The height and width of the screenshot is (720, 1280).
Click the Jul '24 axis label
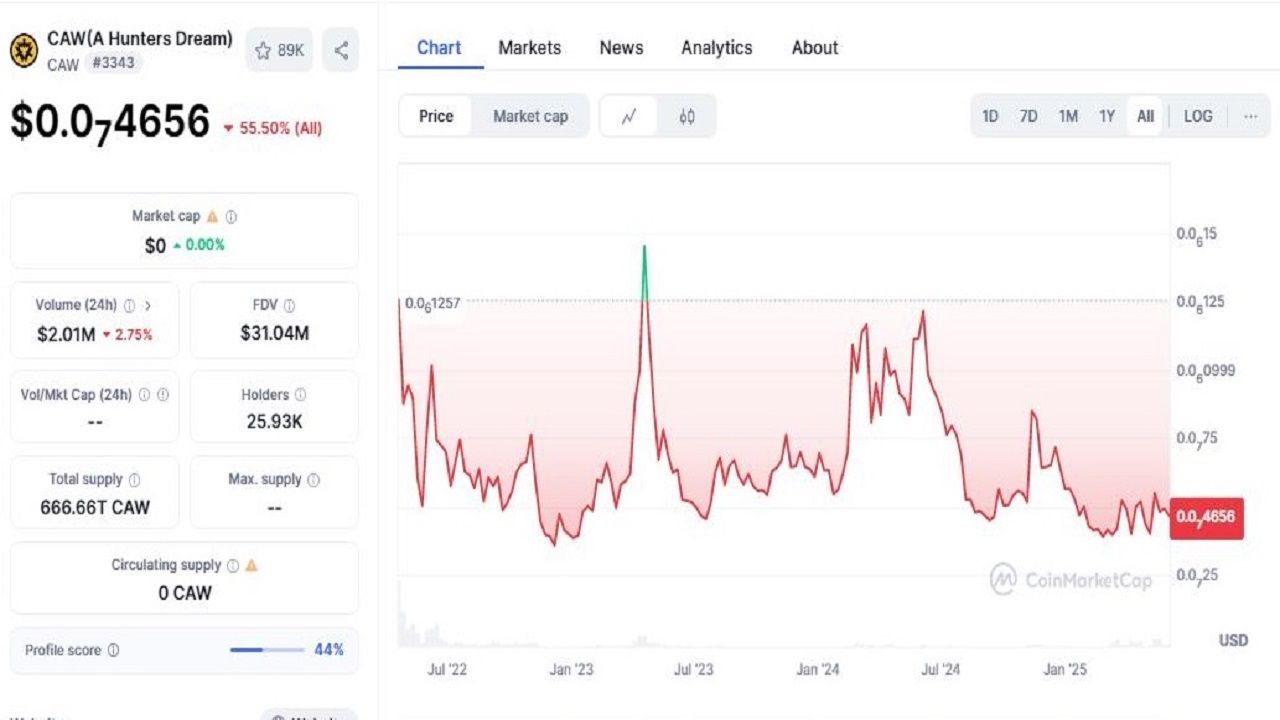tap(940, 669)
